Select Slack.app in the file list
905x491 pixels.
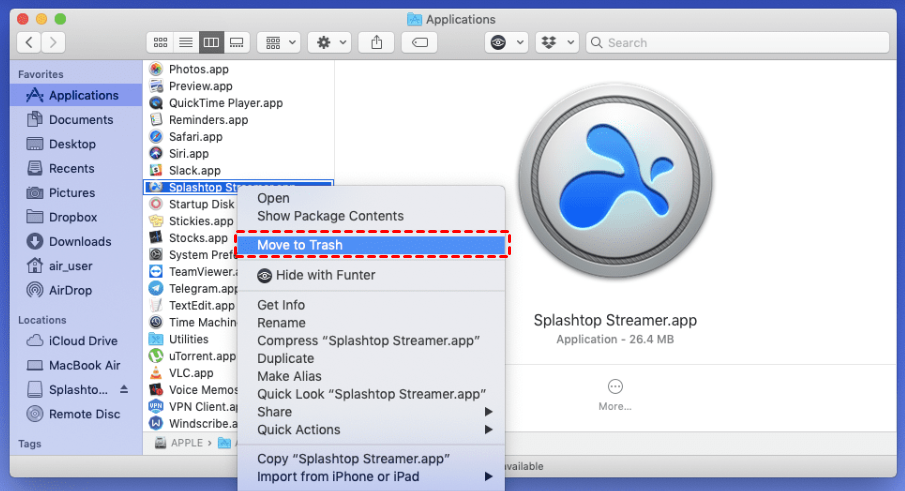[x=238, y=171]
